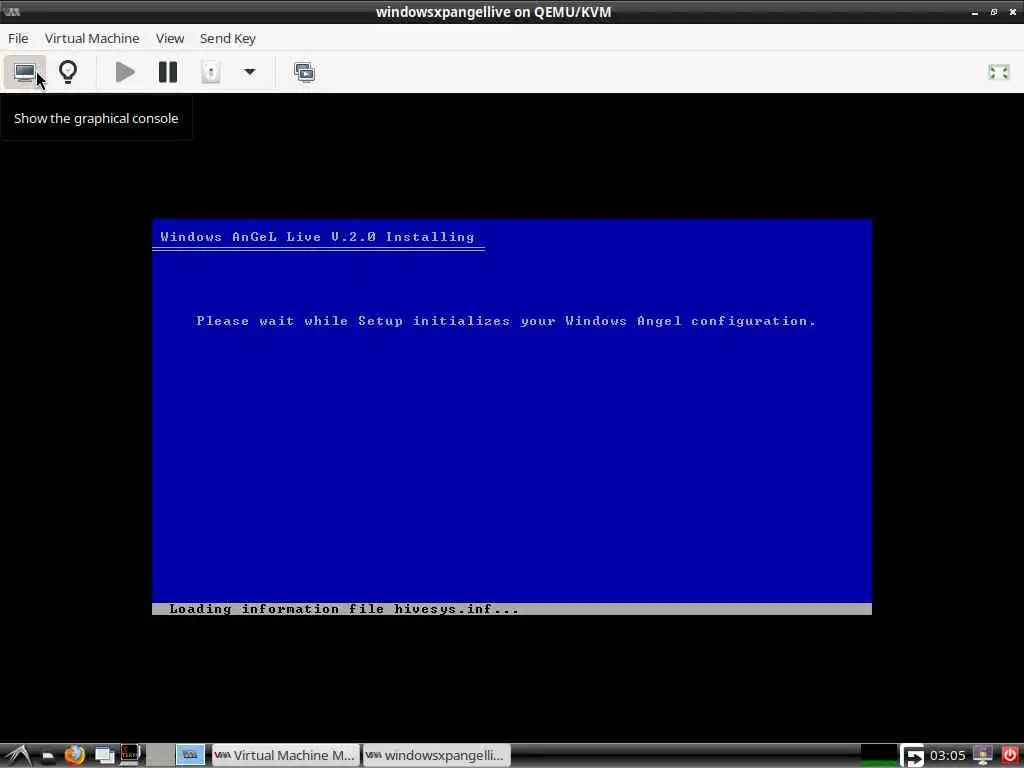This screenshot has width=1024, height=768.
Task: Click the window menu icon in title bar
Action: coord(12,12)
